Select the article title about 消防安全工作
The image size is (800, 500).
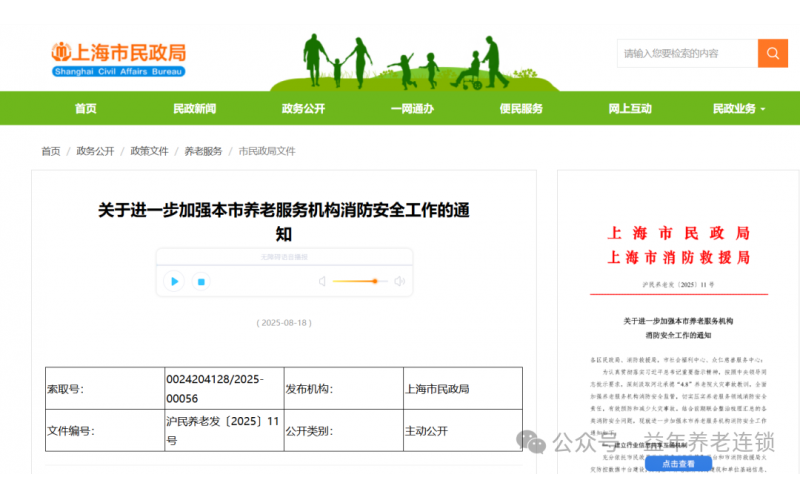tap(284, 222)
